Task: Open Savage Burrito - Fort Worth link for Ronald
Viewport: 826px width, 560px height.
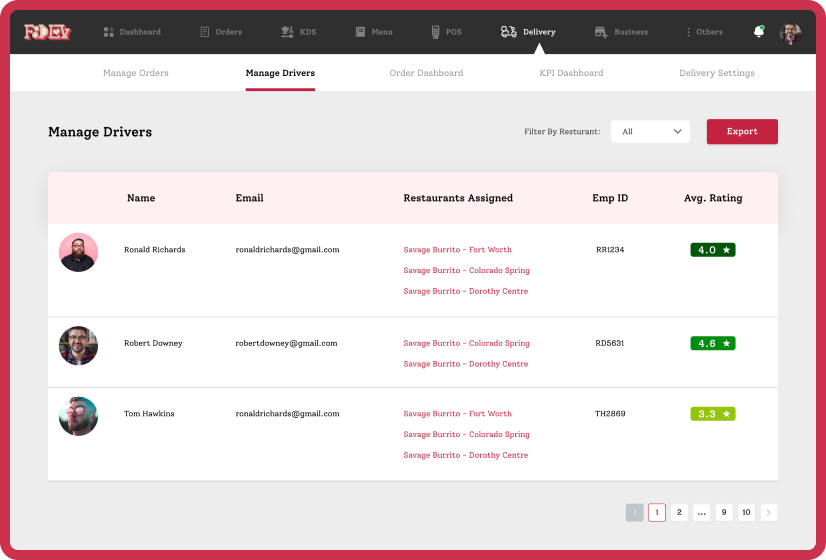Action: point(457,250)
